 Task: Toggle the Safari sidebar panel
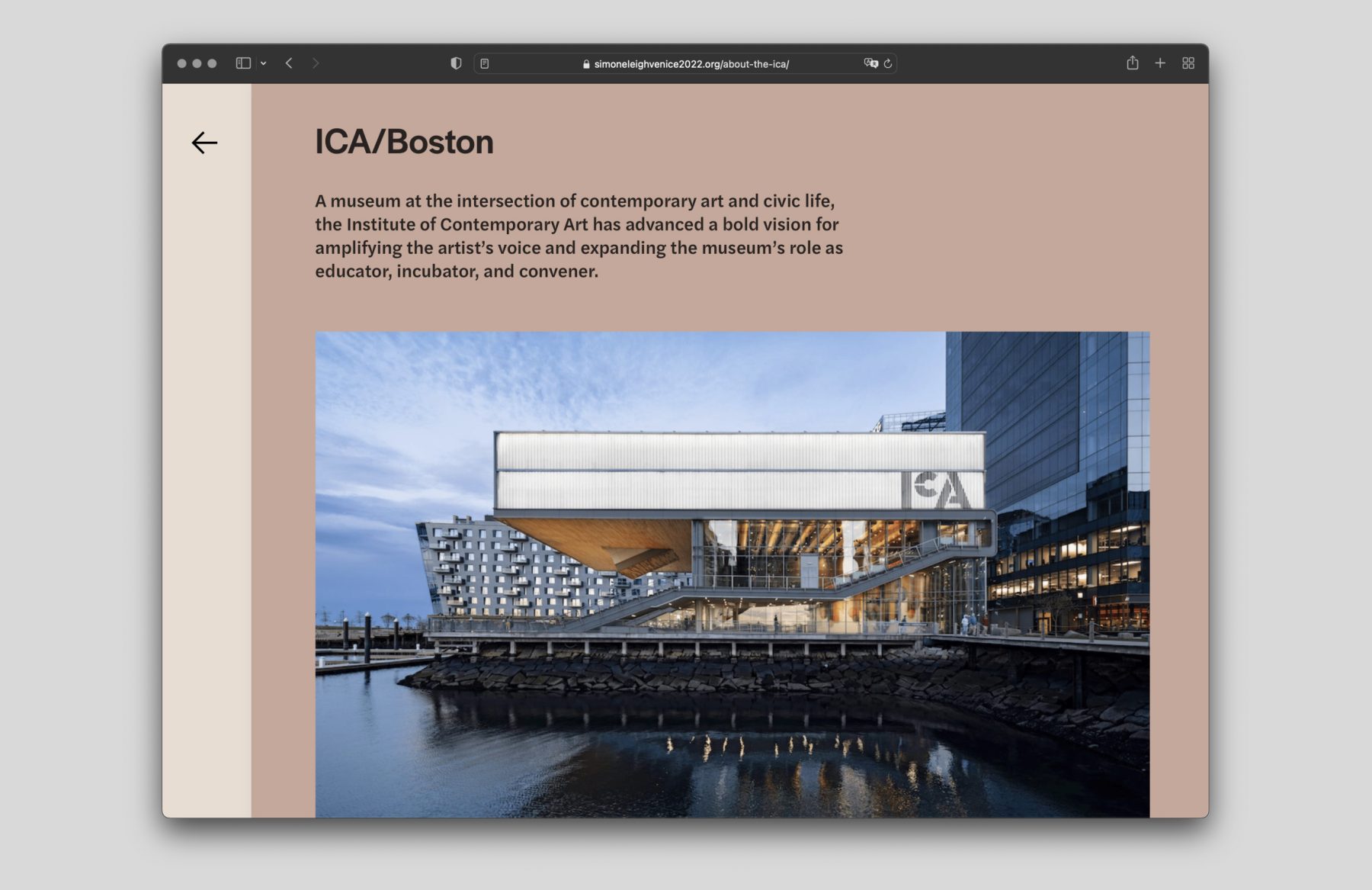tap(243, 63)
